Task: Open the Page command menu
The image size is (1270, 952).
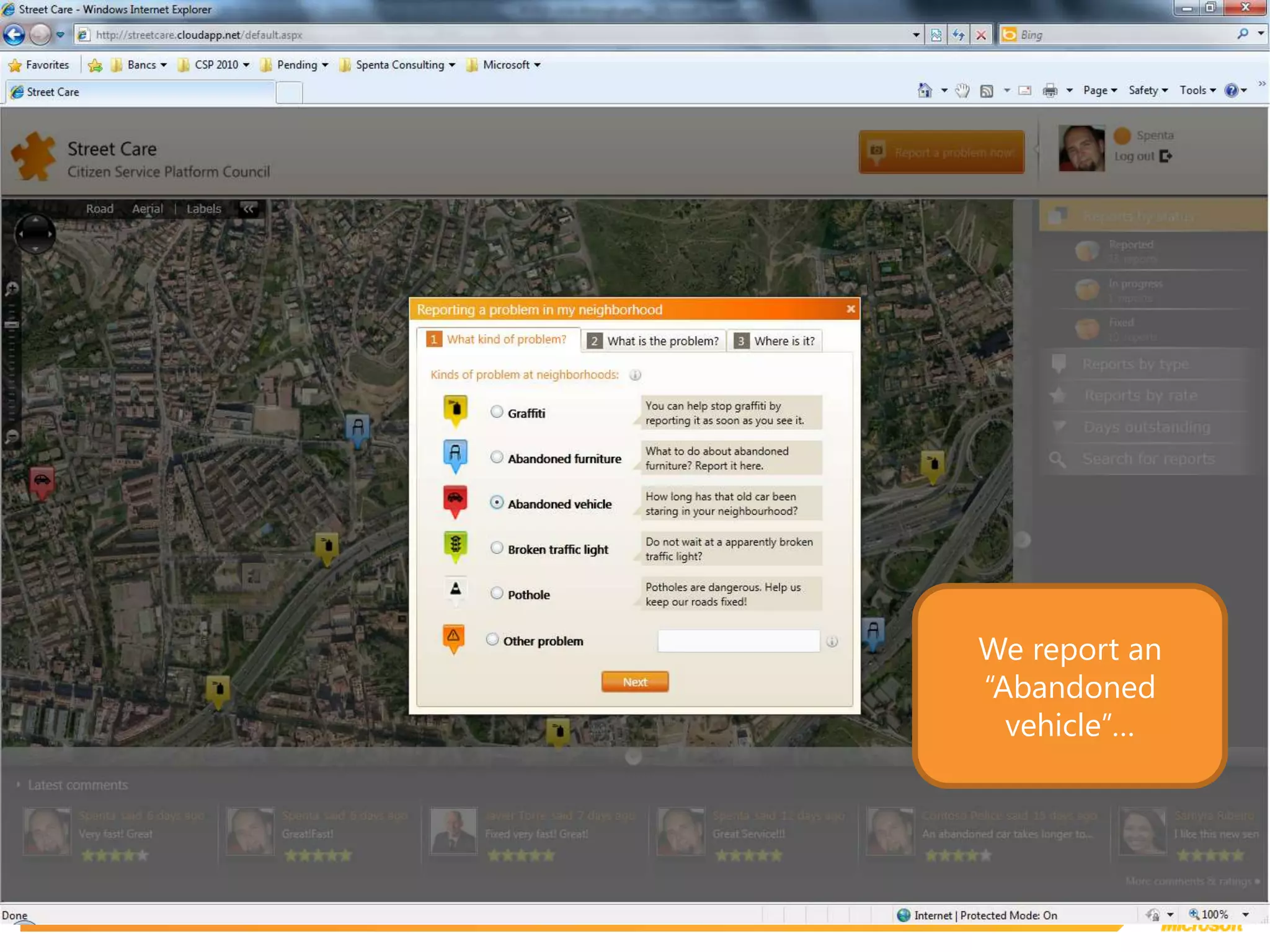Action: (1100, 90)
